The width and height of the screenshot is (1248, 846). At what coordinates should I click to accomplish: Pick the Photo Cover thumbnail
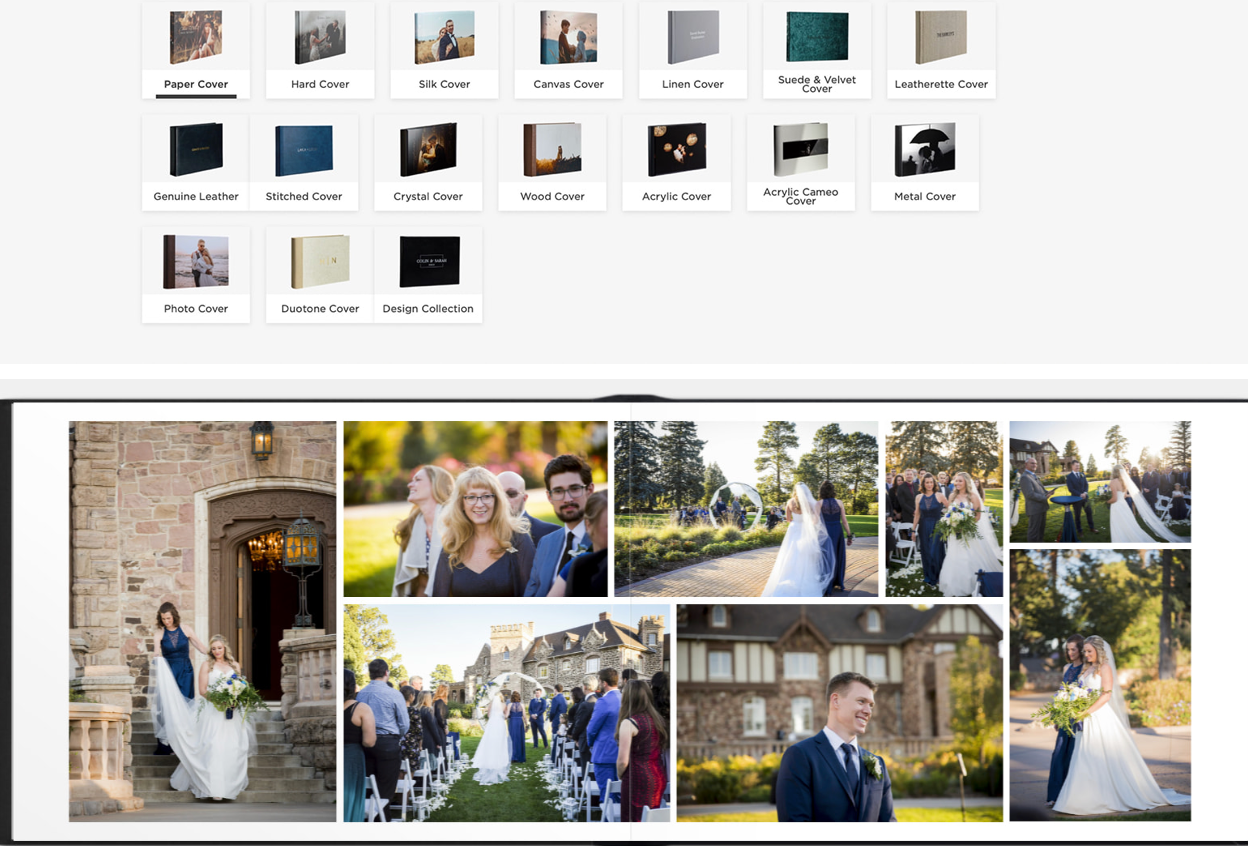point(196,274)
